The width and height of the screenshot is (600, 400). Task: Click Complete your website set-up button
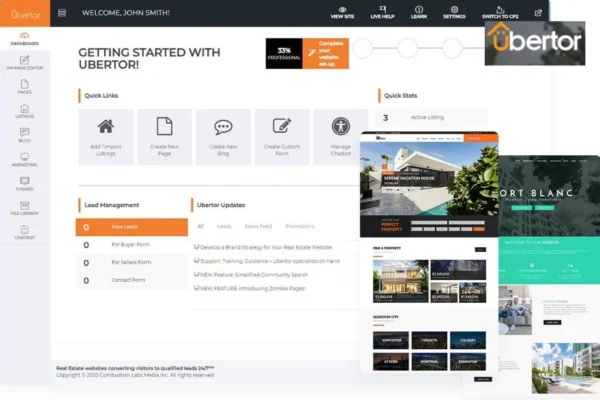326,54
